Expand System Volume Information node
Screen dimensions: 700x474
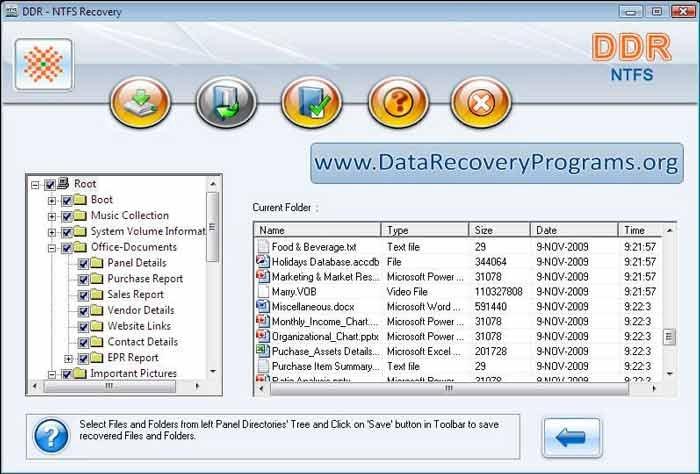(x=52, y=233)
